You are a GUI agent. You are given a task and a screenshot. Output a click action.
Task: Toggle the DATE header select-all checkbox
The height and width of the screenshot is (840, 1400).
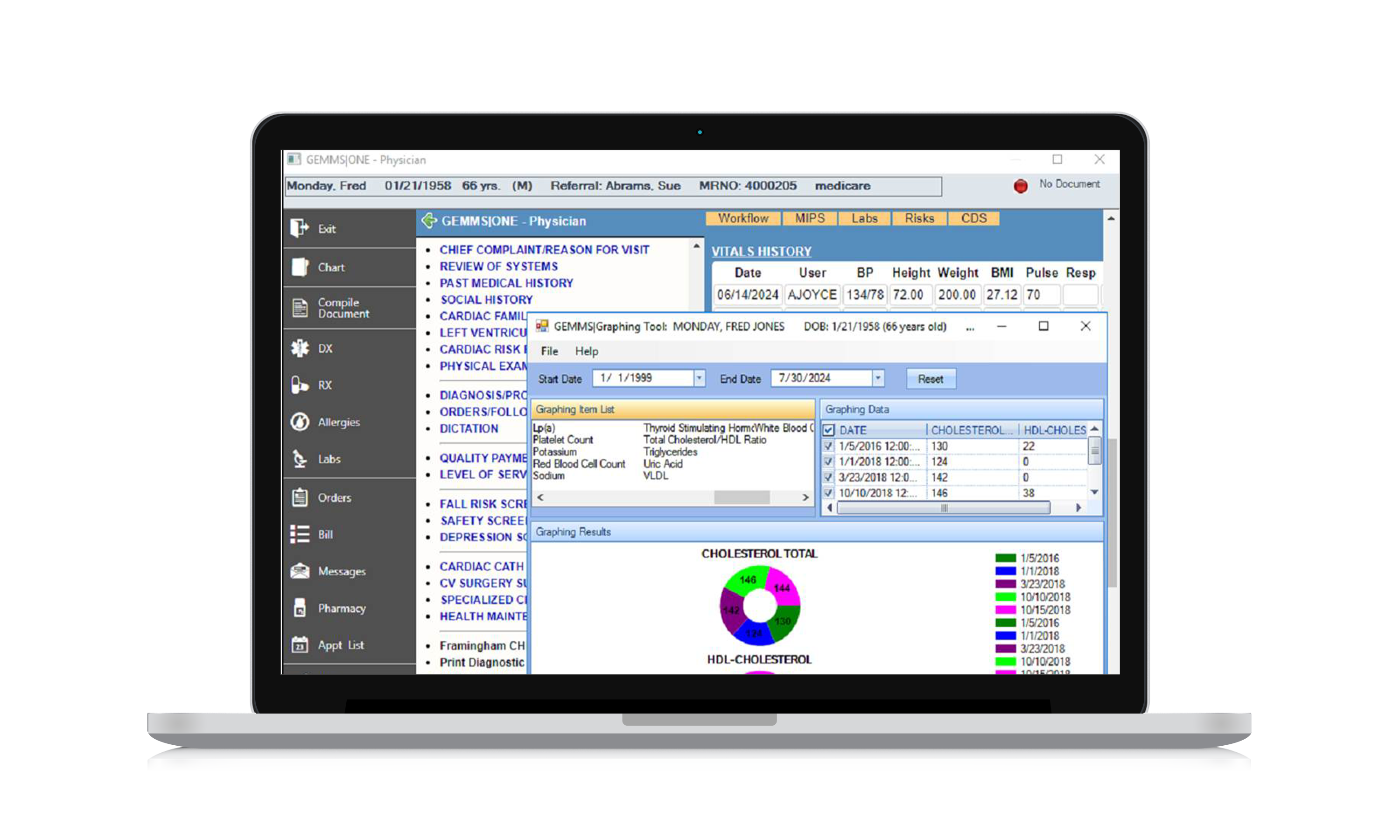pos(828,430)
